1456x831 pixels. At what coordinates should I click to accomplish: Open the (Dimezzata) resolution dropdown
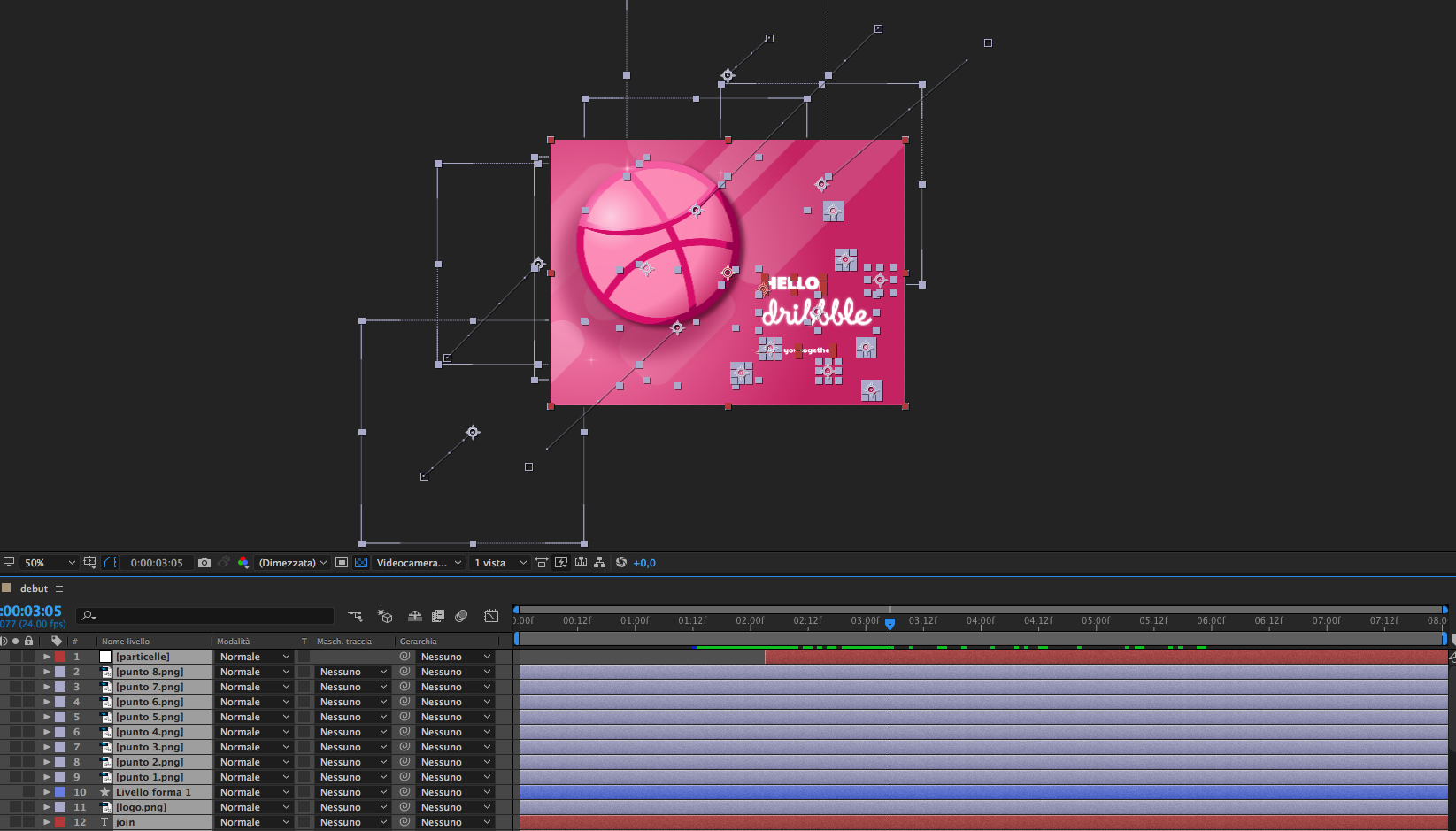[293, 563]
